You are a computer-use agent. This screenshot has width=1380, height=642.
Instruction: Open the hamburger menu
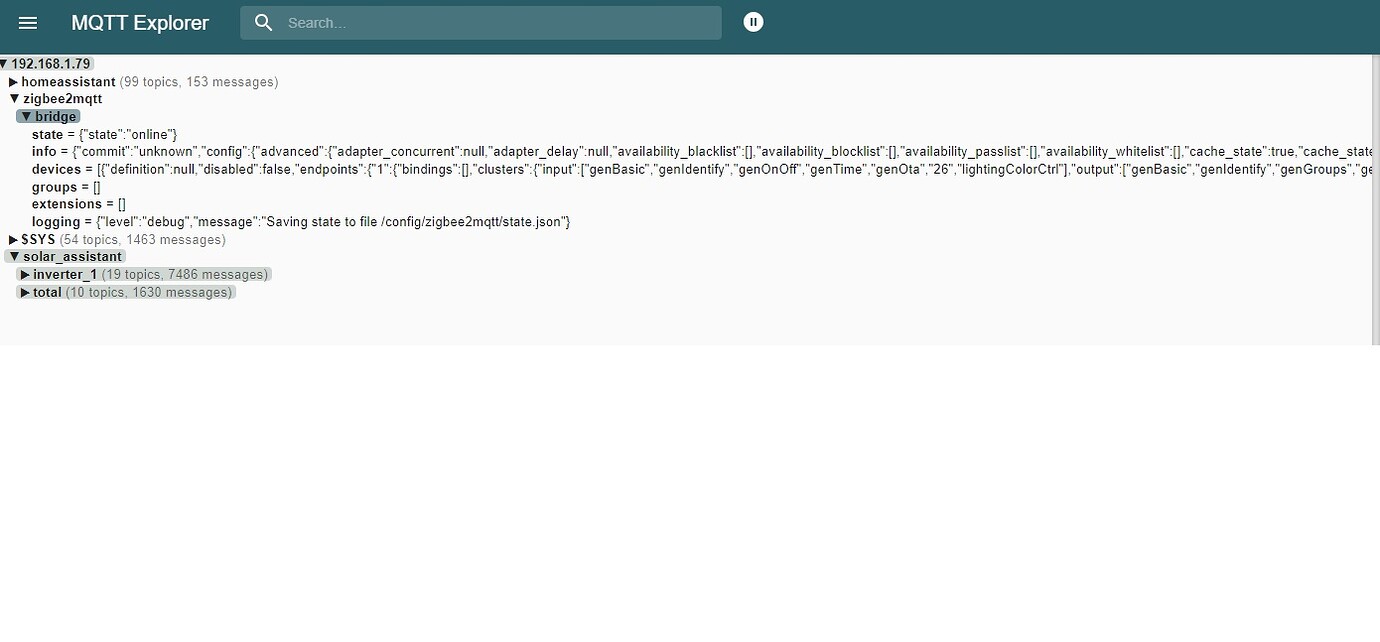(27, 22)
